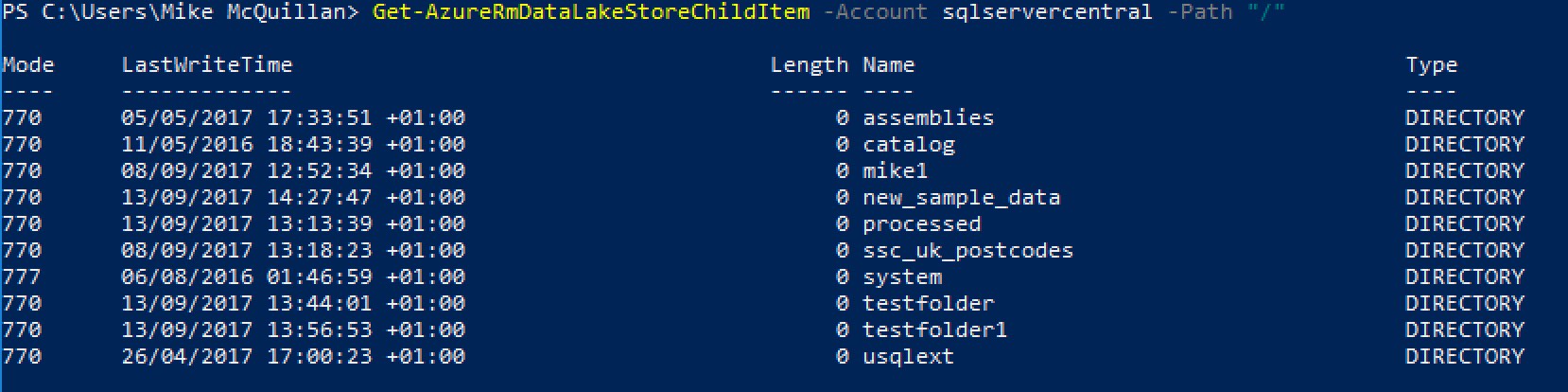Click the new_sample_data directory name
This screenshot has height=392, width=1568.
[961, 198]
